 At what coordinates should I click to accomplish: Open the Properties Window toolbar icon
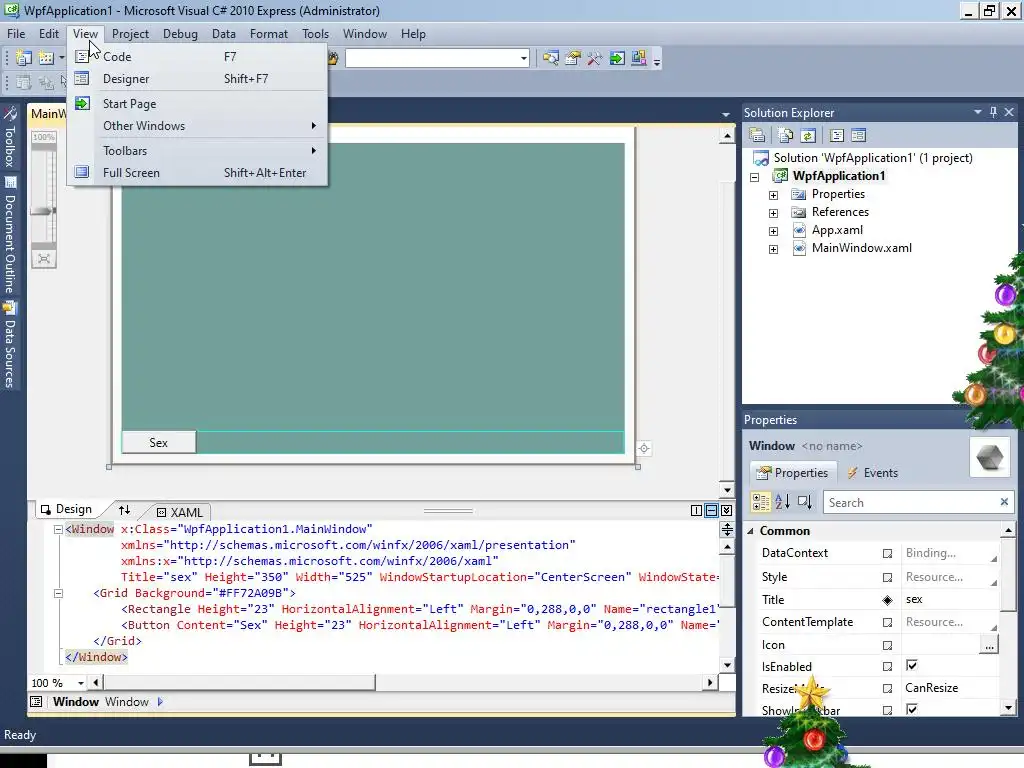tap(573, 59)
